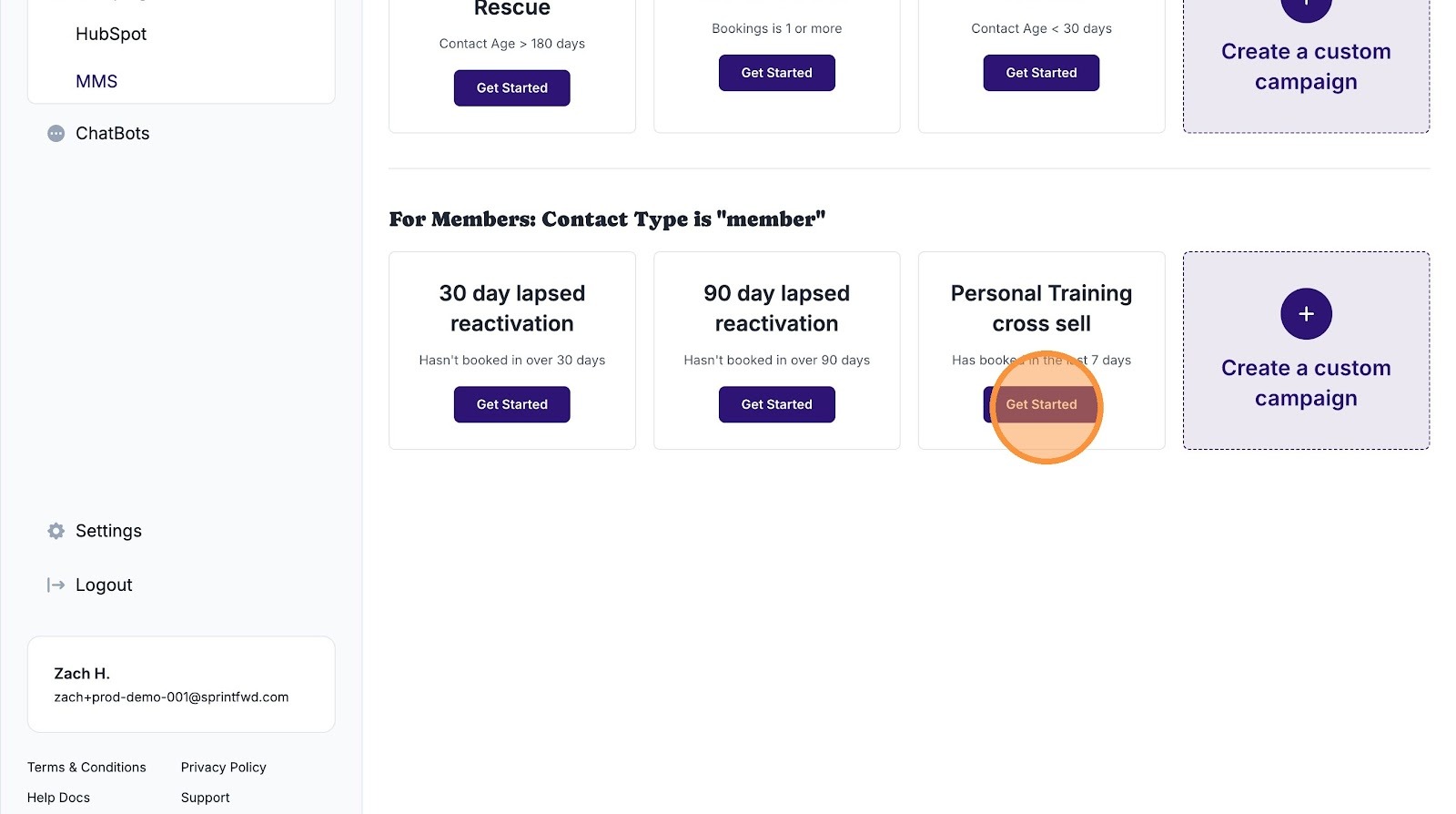Get Started for Contact Age < 30 days
Screen dimensions: 1456x814
coord(1041,73)
